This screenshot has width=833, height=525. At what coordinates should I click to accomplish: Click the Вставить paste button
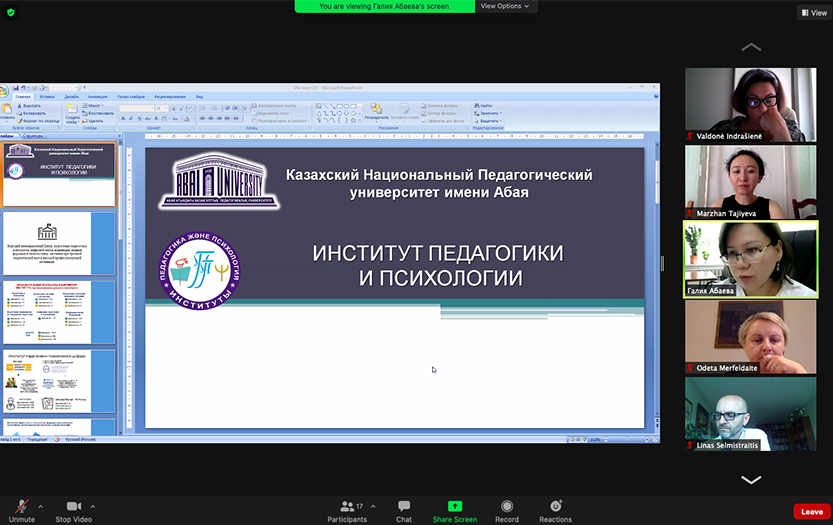pyautogui.click(x=6, y=113)
